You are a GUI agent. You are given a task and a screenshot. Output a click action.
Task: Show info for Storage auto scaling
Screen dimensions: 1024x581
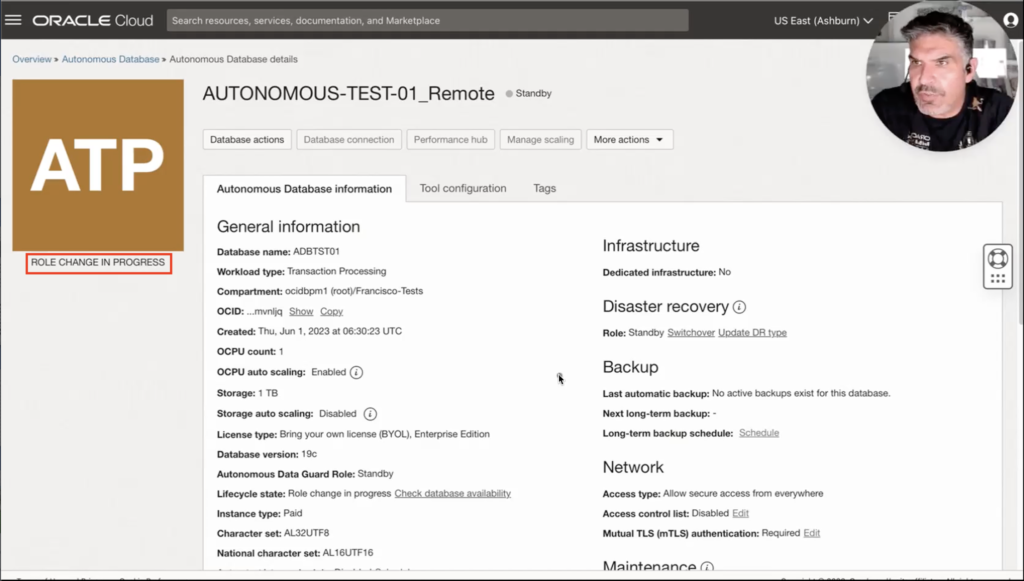click(x=370, y=413)
